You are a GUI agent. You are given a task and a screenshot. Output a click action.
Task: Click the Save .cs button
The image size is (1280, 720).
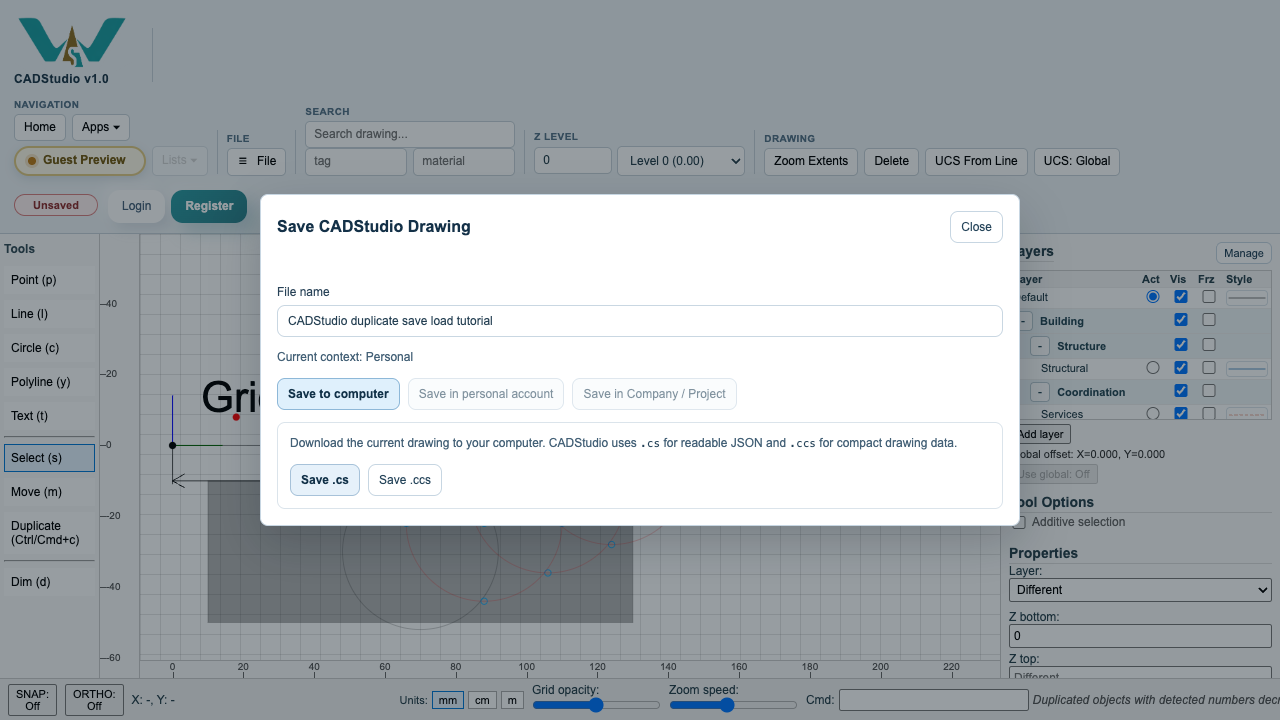coord(325,480)
